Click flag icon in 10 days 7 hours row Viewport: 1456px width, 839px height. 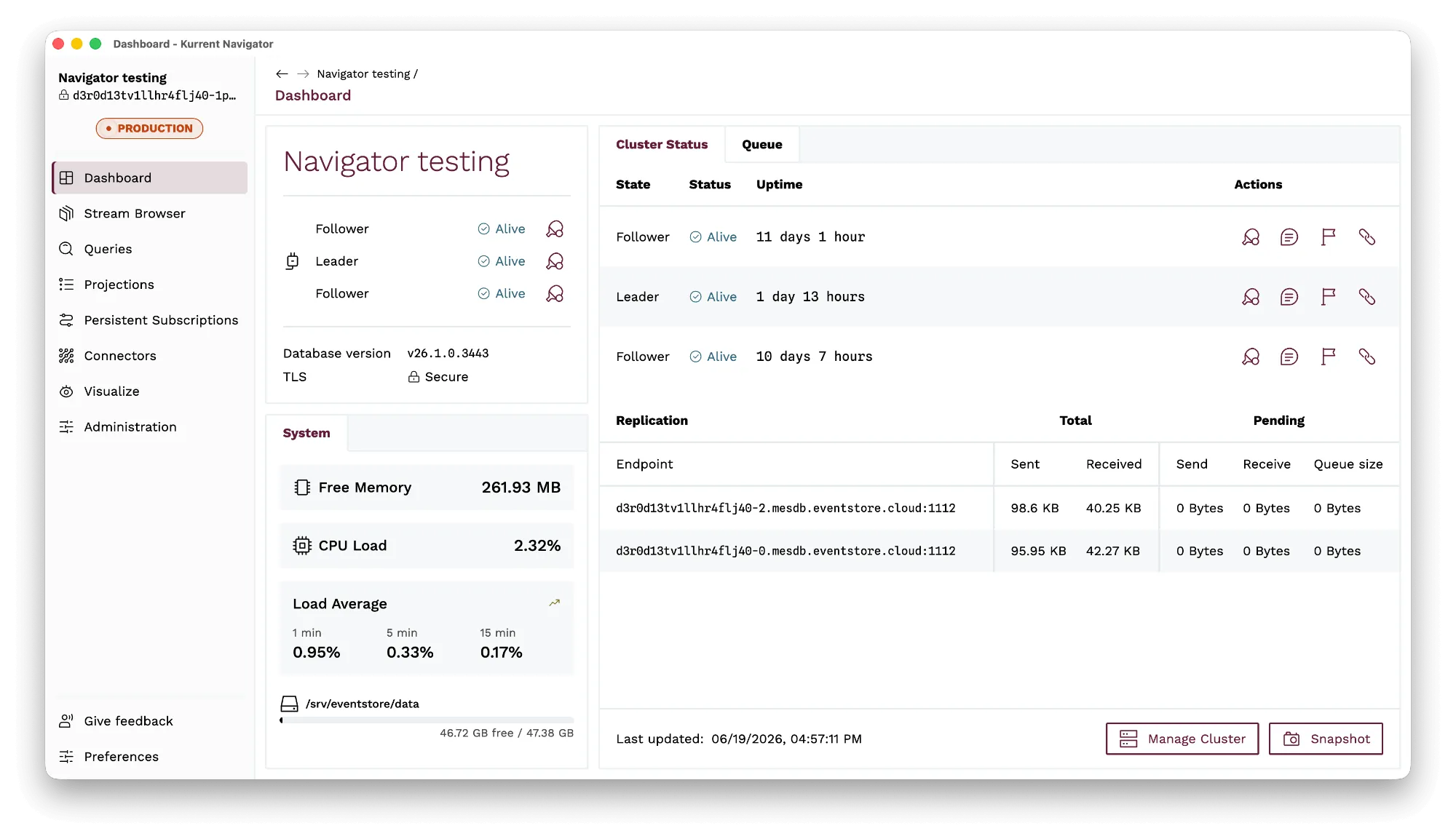1328,357
